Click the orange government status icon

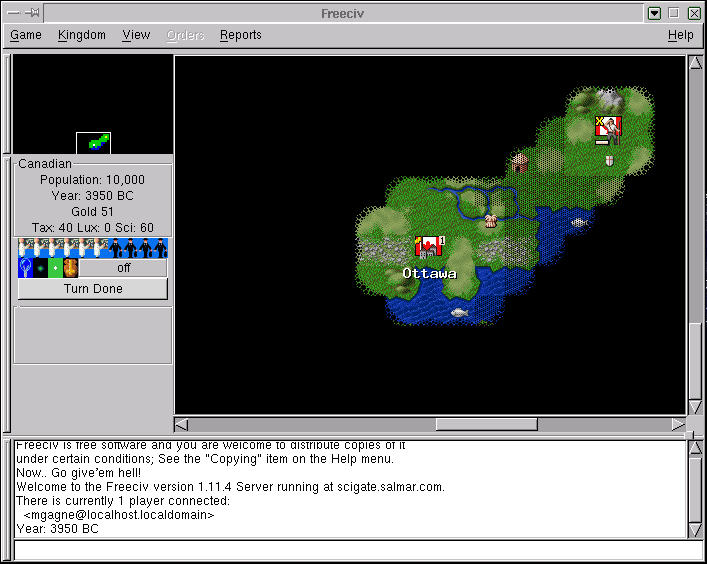70,268
